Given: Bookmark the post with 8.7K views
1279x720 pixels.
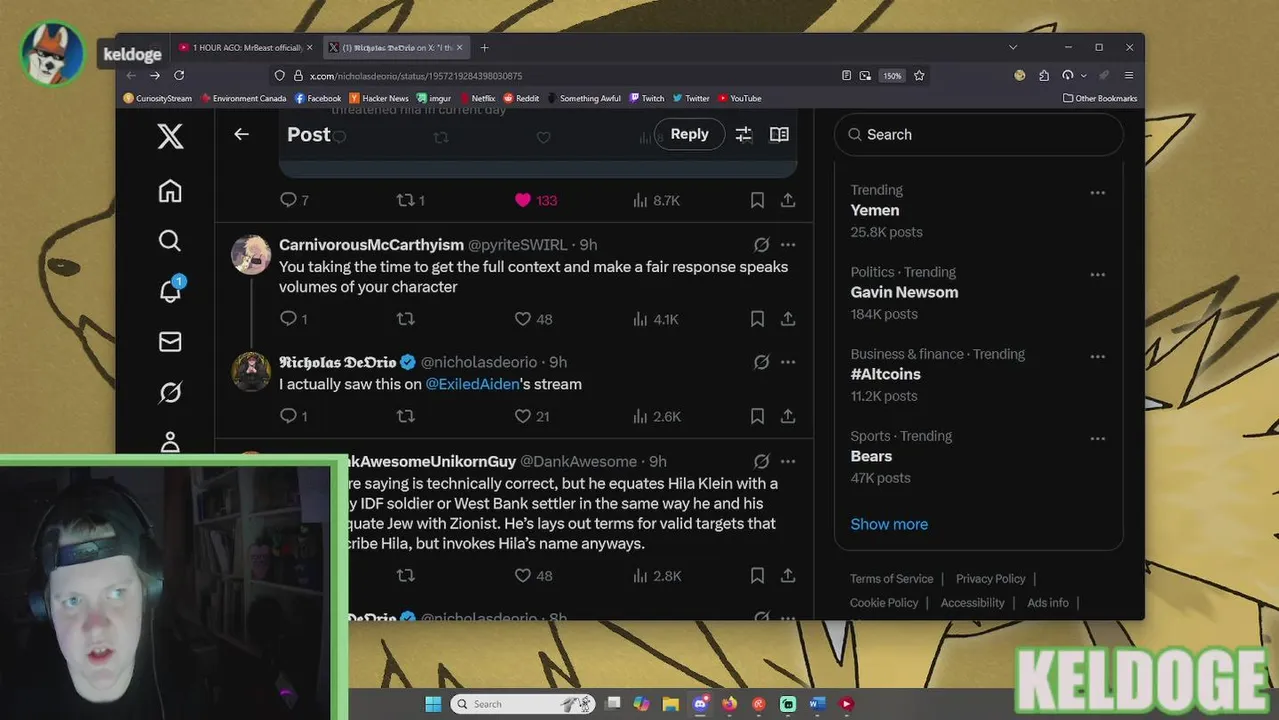Looking at the screenshot, I should [x=757, y=200].
